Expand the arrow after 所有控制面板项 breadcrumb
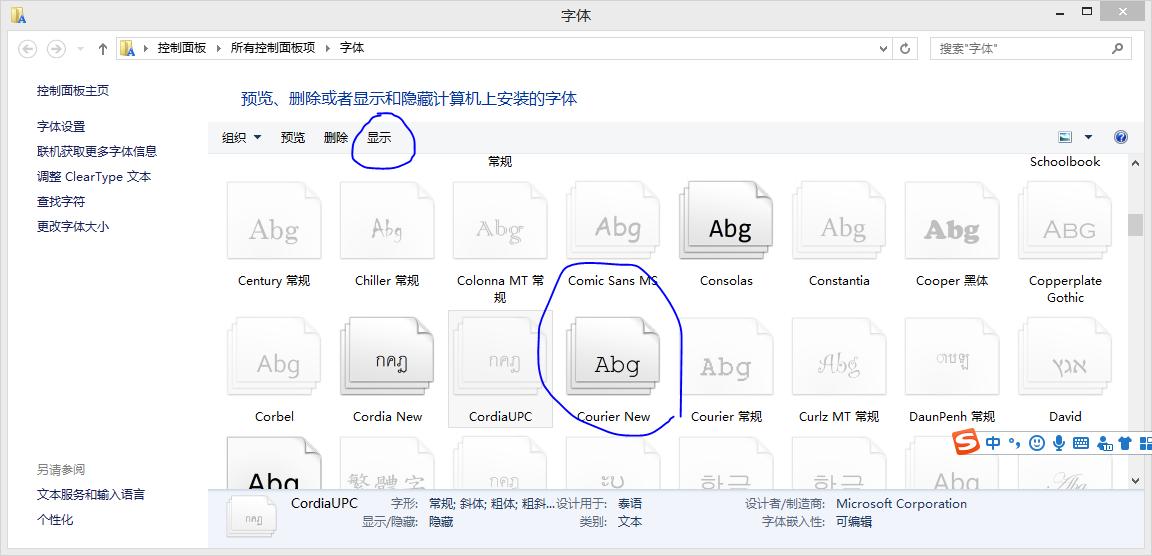Image resolution: width=1152 pixels, height=556 pixels. [x=327, y=48]
